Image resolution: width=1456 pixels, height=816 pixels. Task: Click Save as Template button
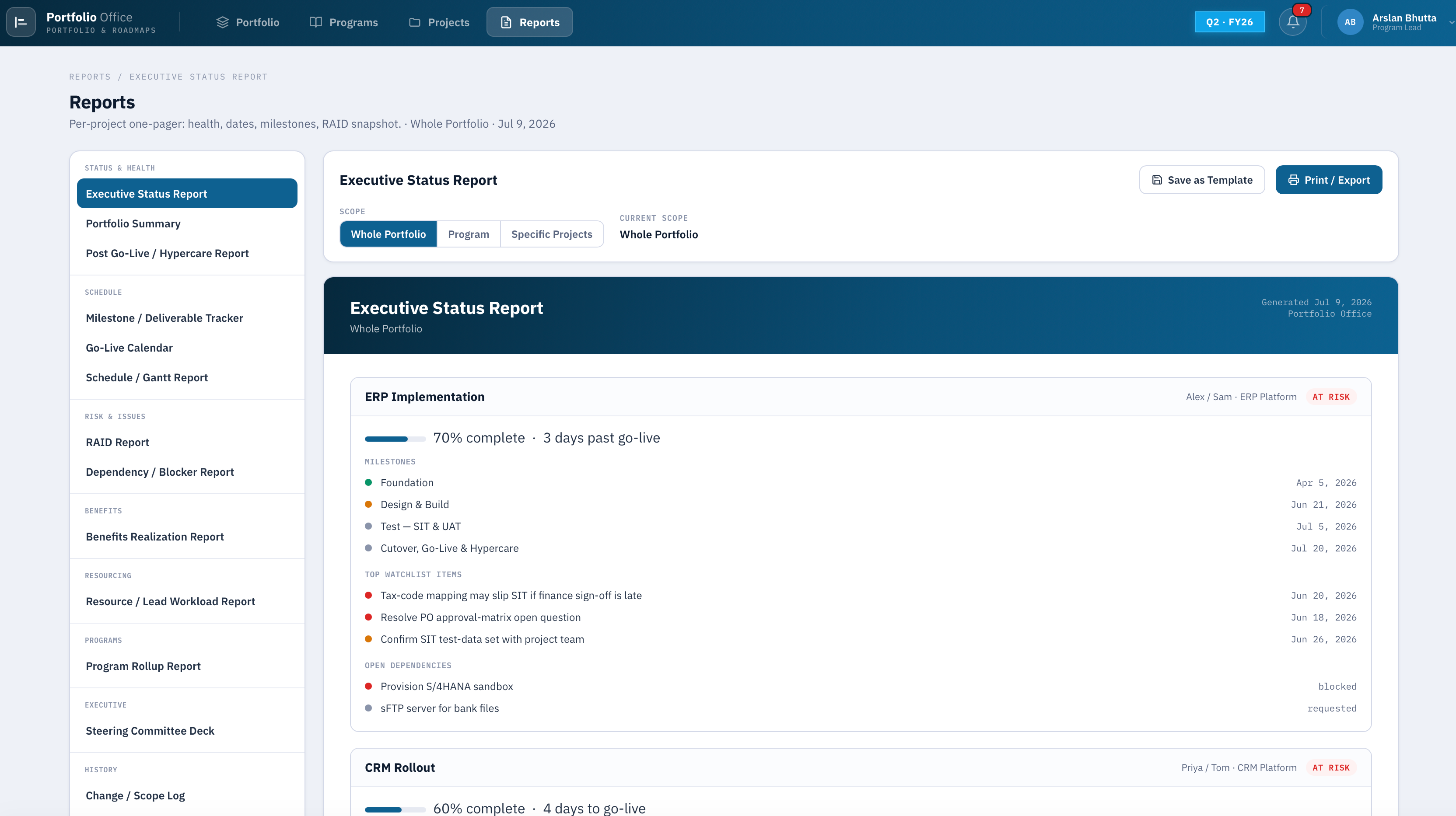point(1202,180)
